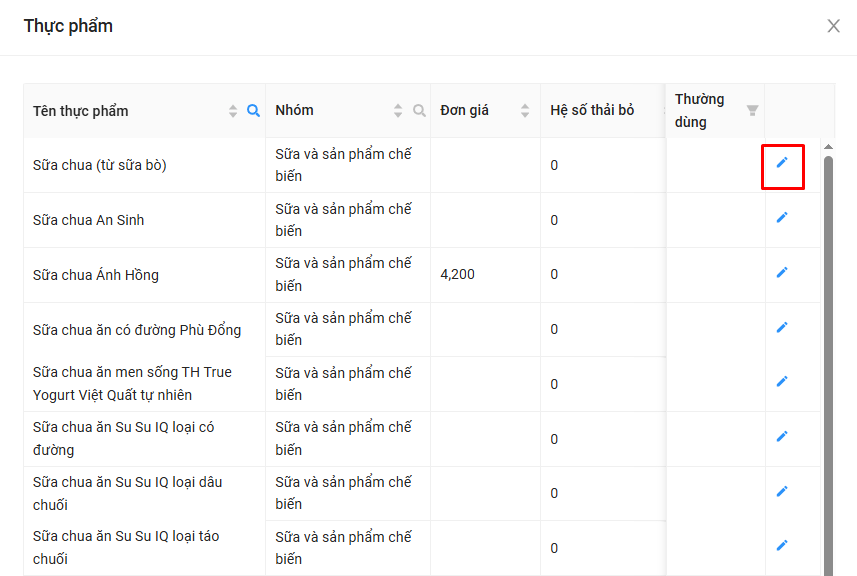Edit Sữa chua ăn có đường Phù Đổng
This screenshot has width=857, height=576.
[782, 328]
